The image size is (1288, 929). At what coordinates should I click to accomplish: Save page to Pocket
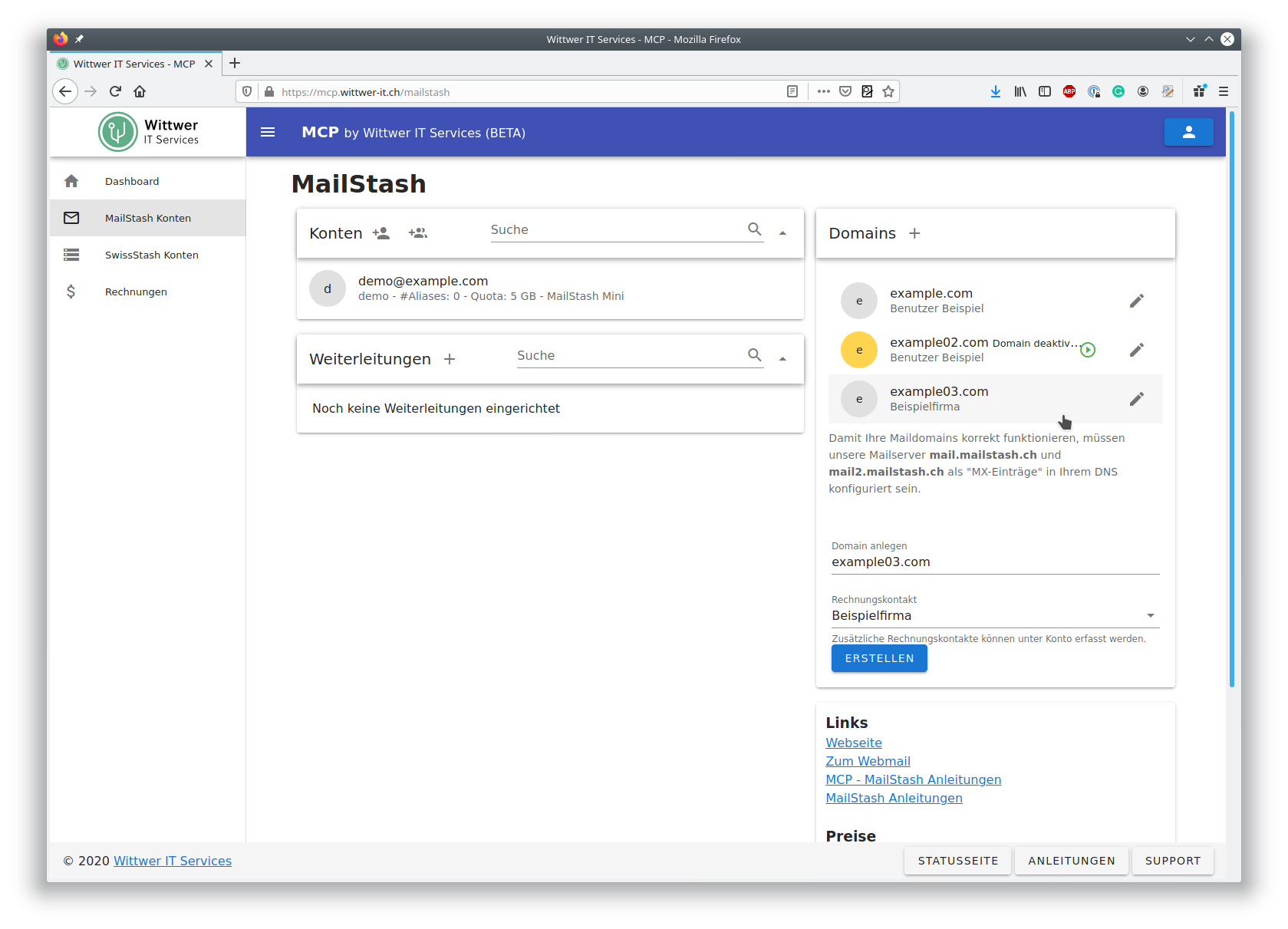click(845, 91)
